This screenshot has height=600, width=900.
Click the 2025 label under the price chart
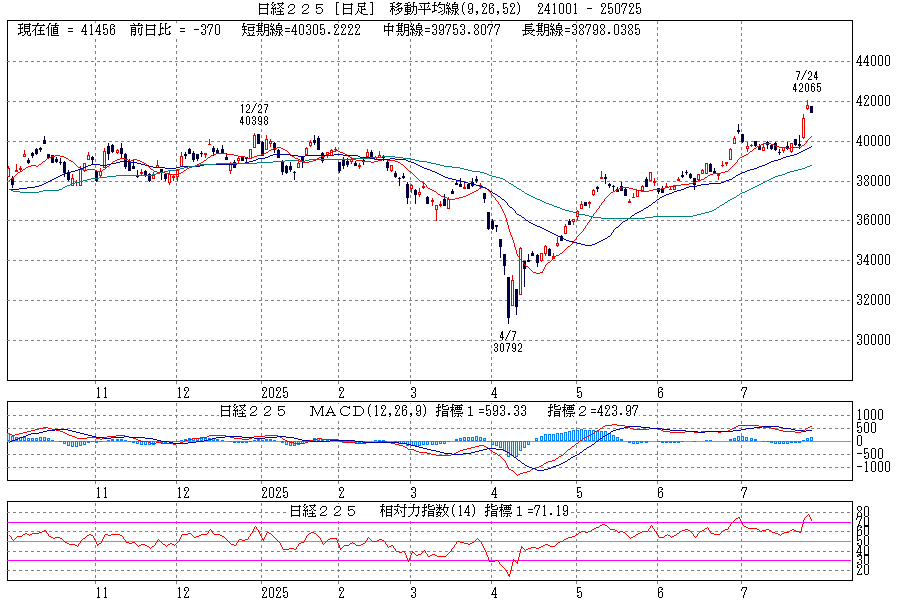(273, 393)
